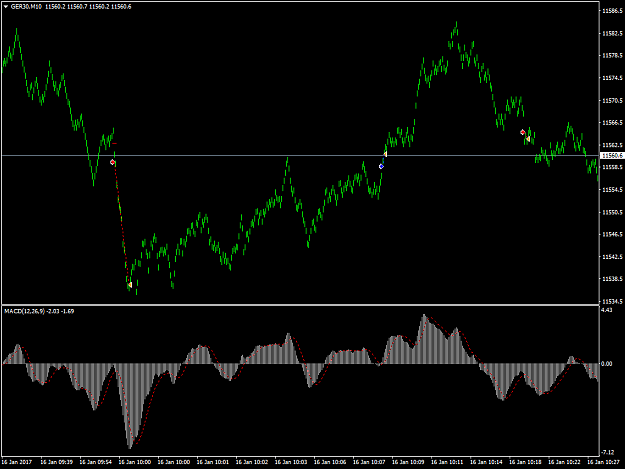Click price scale value 11586.5
The height and width of the screenshot is (469, 625).
612,11
